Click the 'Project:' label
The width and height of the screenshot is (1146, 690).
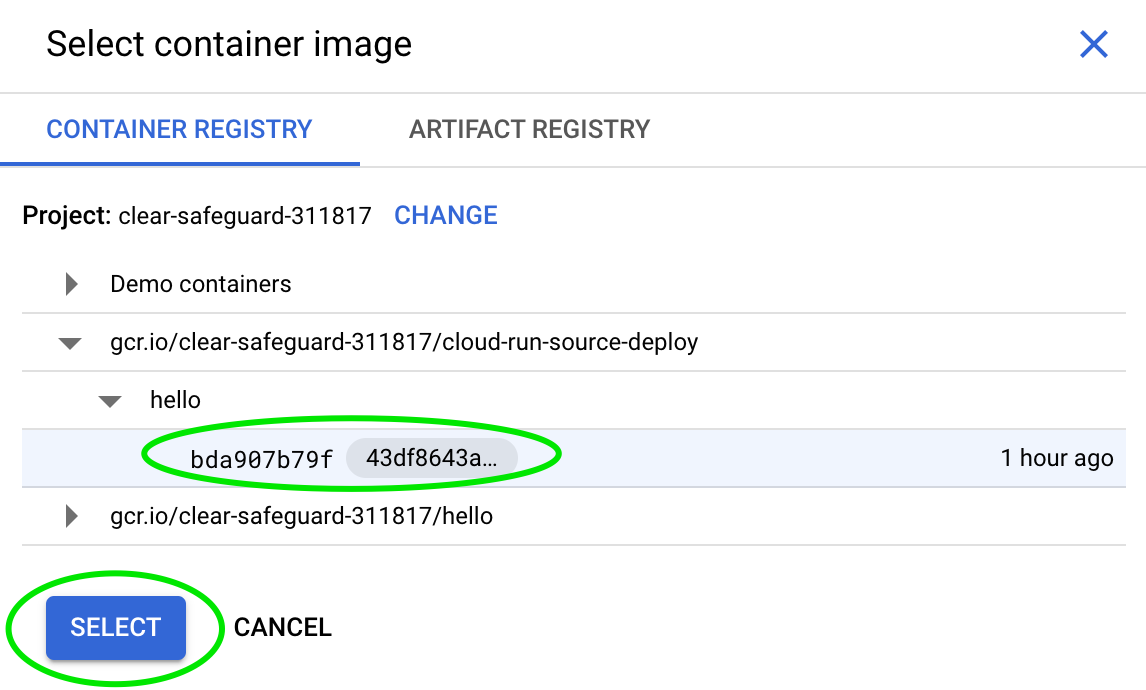(x=66, y=215)
